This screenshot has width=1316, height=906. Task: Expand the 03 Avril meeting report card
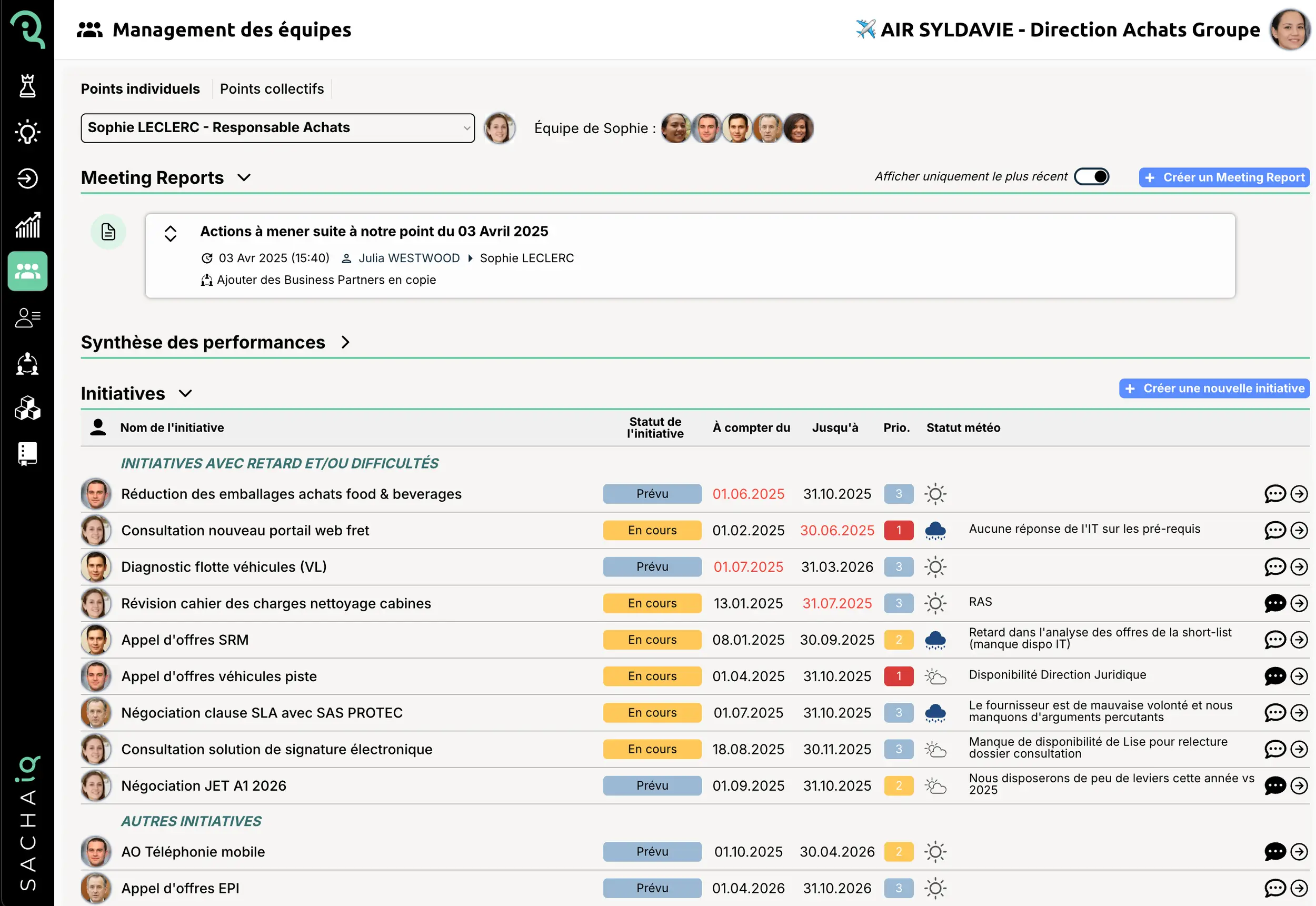pyautogui.click(x=170, y=233)
